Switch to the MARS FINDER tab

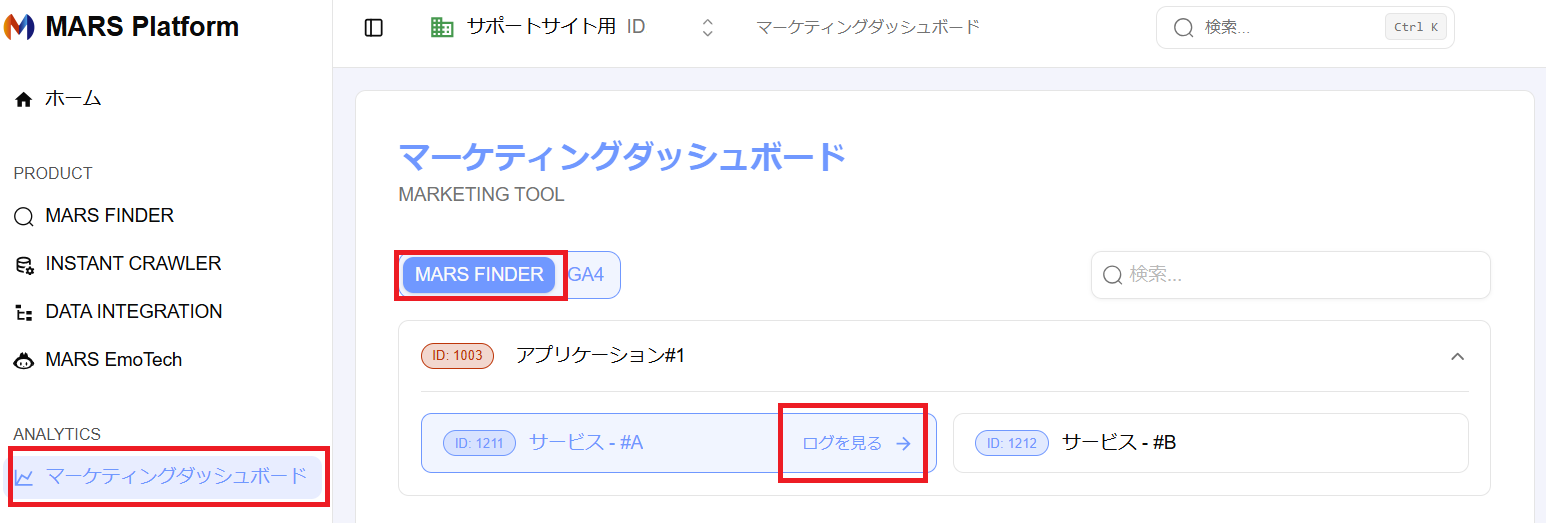[479, 275]
